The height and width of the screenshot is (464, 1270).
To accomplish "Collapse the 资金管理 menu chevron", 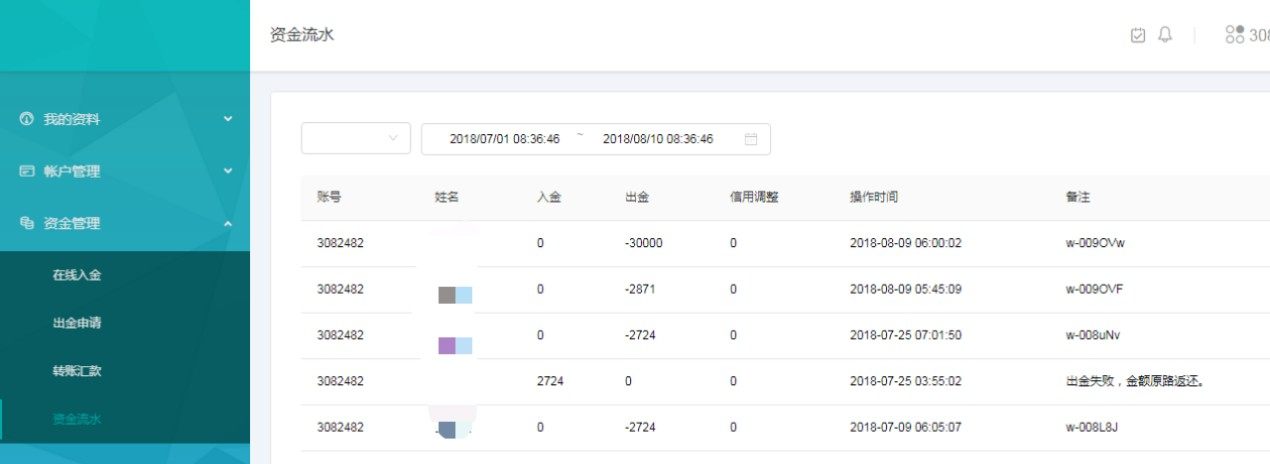I will pos(228,224).
